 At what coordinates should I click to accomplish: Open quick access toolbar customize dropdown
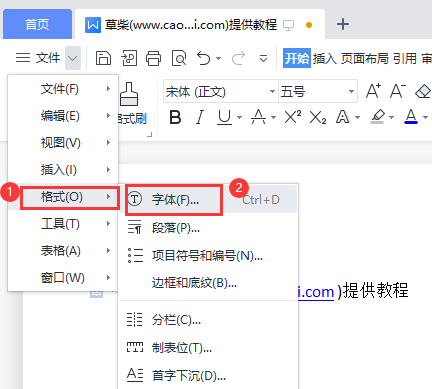[264, 59]
